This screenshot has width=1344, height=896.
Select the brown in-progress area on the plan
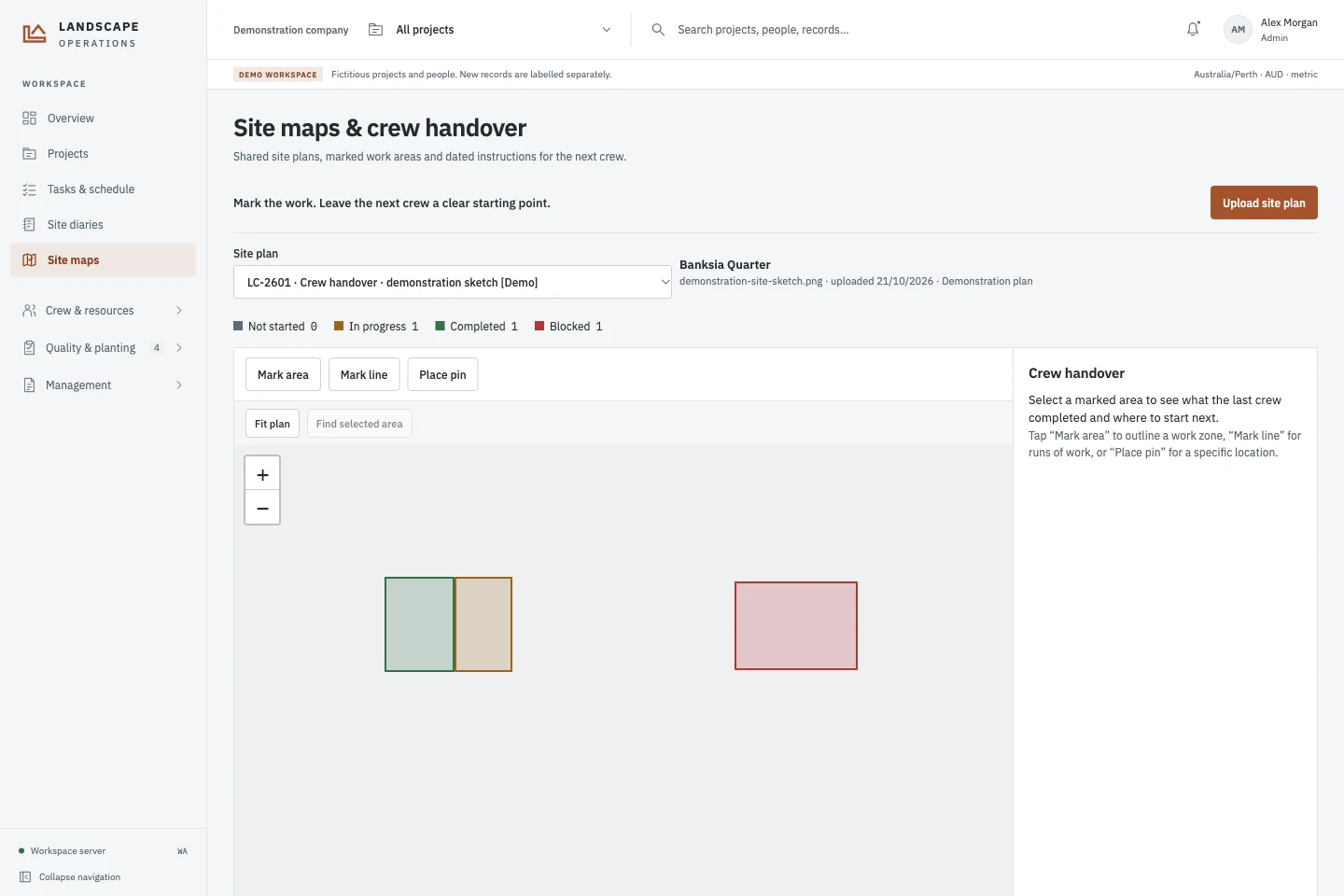[483, 624]
